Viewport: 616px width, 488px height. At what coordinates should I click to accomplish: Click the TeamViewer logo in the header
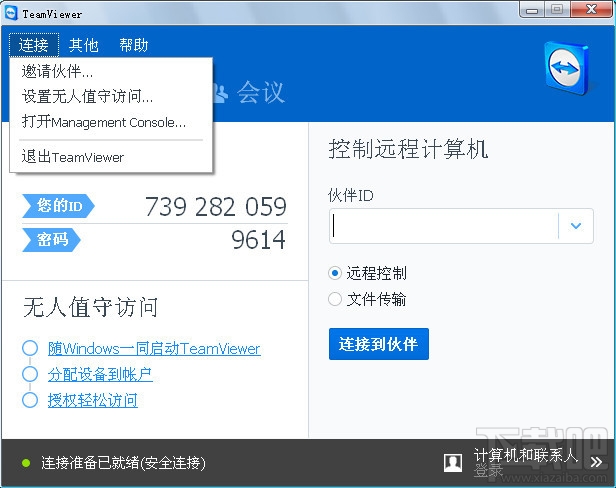tap(566, 68)
